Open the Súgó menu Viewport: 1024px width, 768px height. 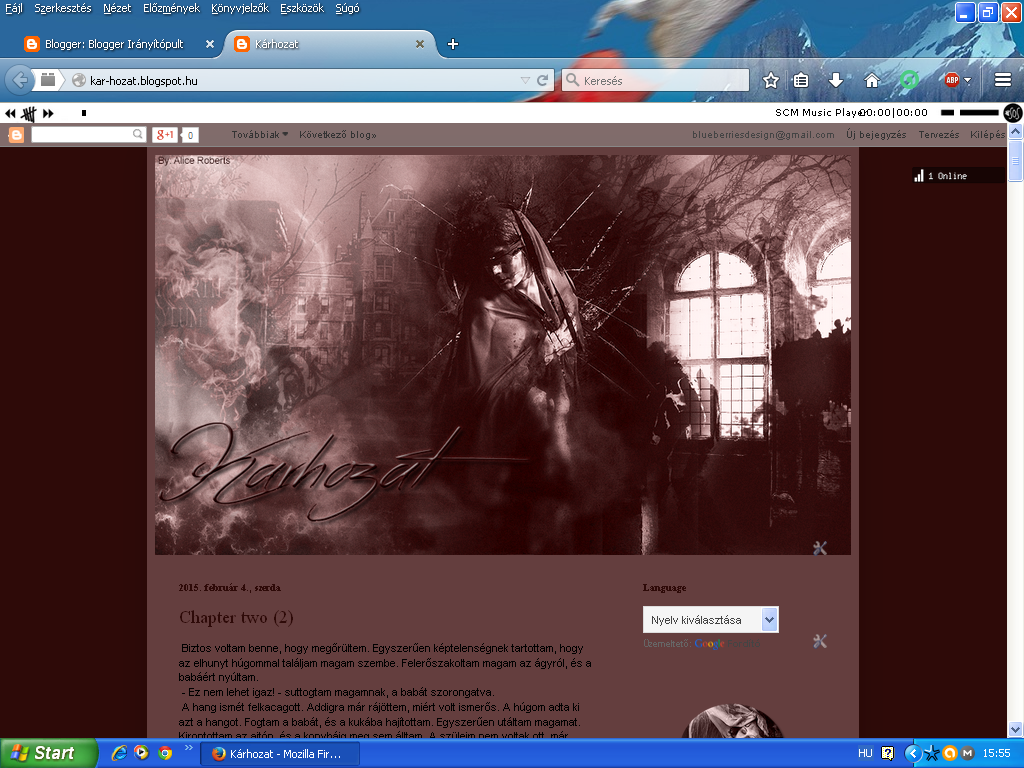point(347,8)
